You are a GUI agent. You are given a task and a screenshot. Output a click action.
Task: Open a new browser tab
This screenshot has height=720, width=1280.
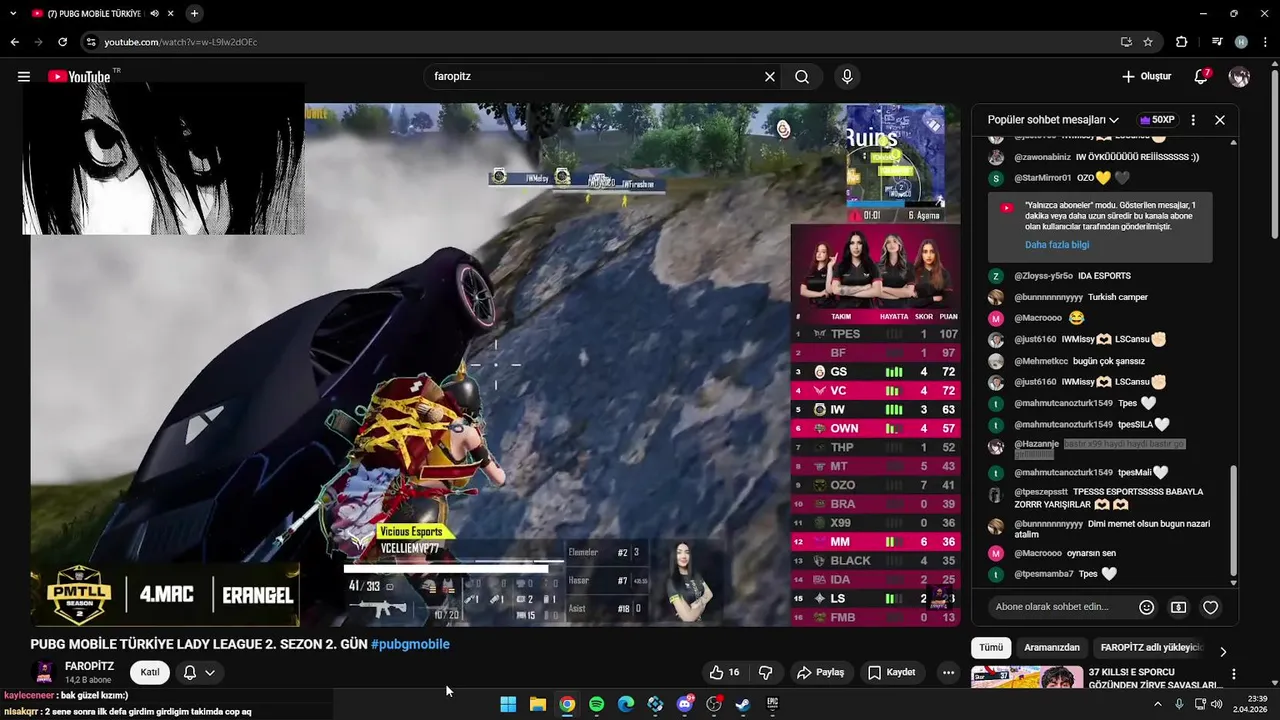click(194, 14)
